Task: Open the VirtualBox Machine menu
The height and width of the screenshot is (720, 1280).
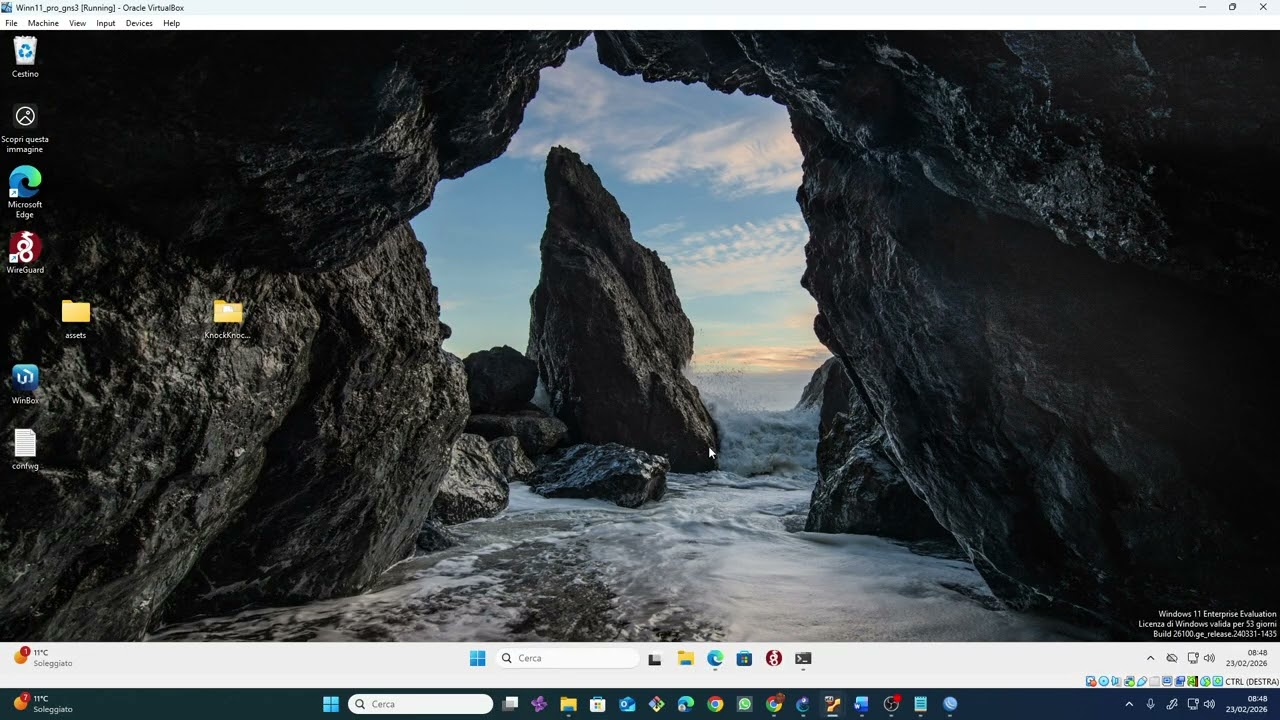Action: 43,23
